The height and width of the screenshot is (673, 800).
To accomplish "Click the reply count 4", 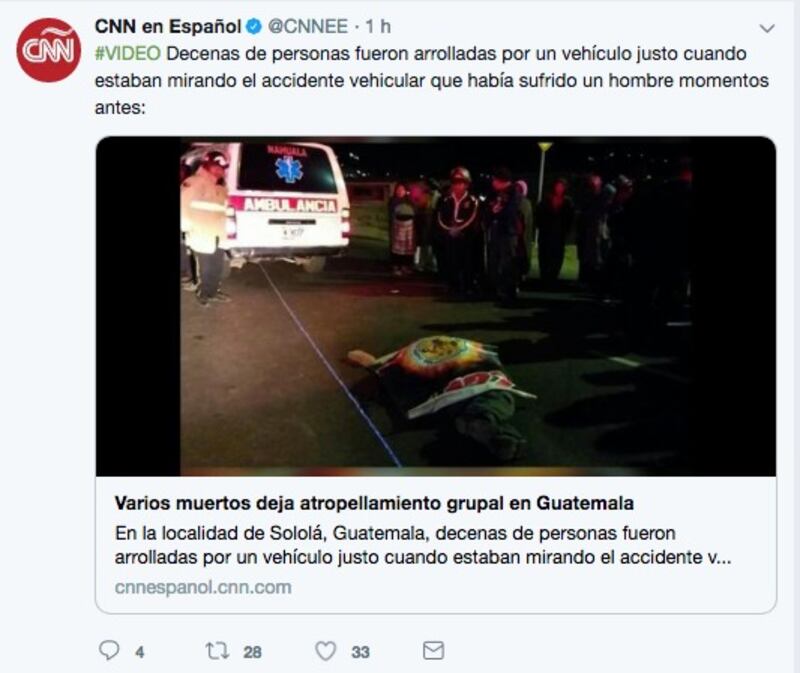I will point(140,652).
